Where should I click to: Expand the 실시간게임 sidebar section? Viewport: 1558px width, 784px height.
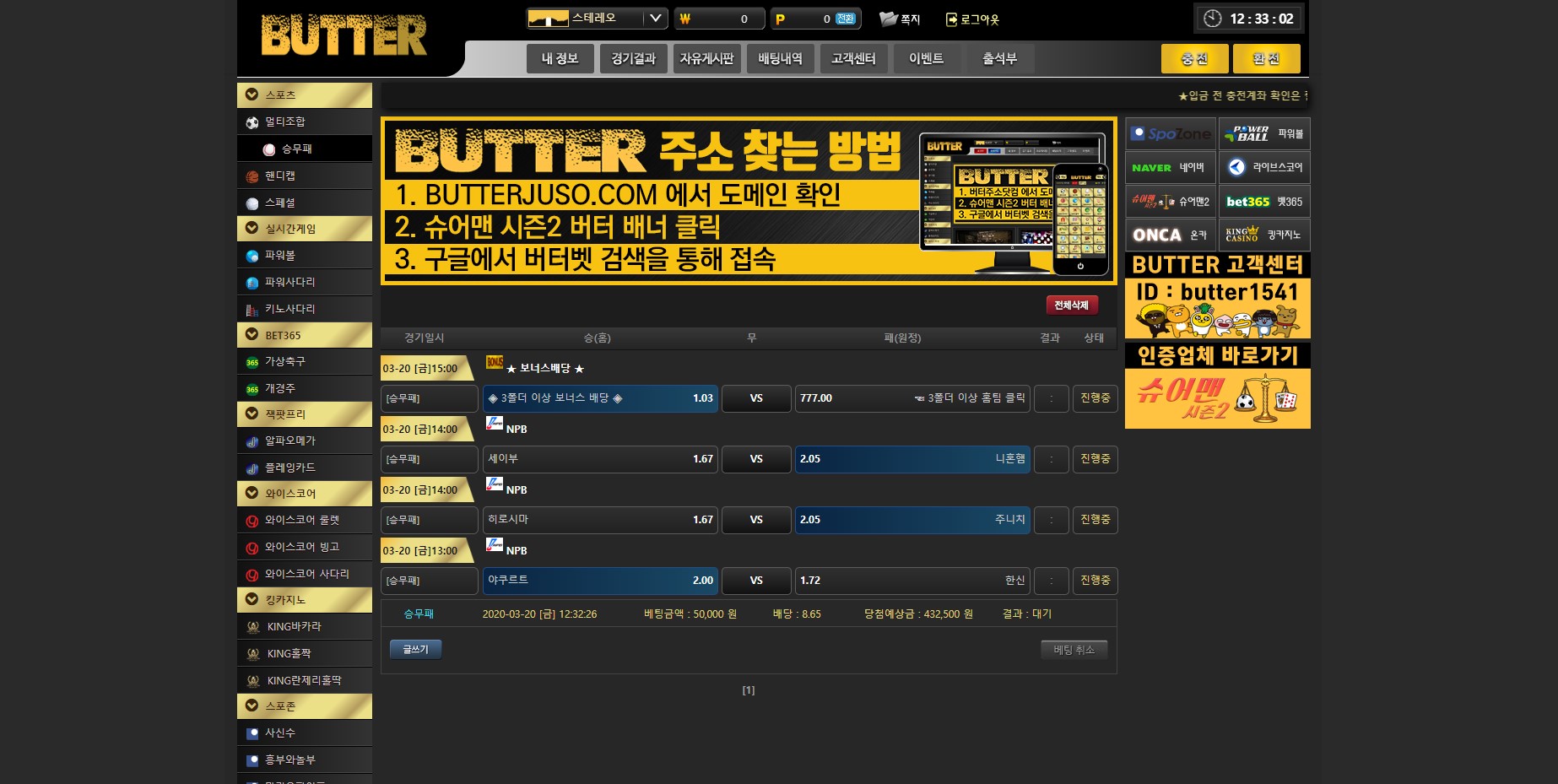coord(305,229)
